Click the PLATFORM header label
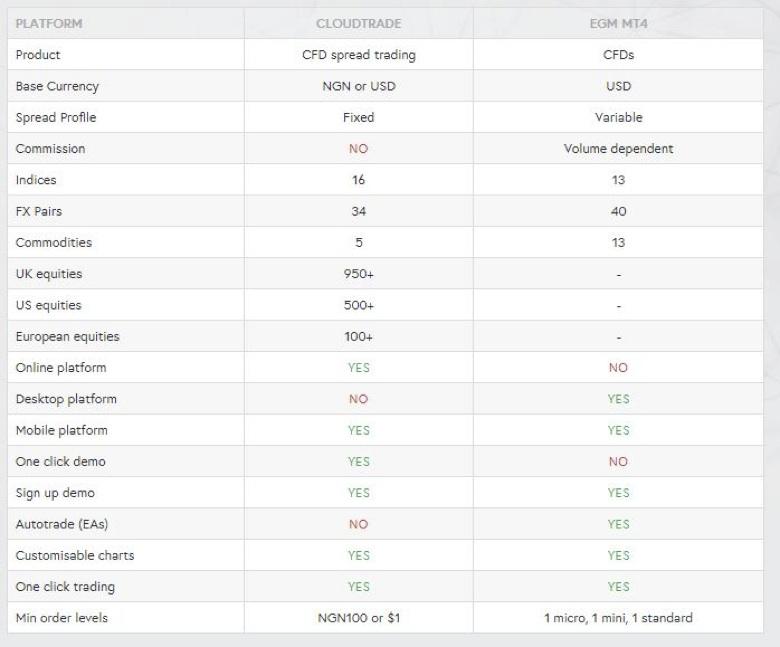This screenshot has height=647, width=780. pos(49,23)
